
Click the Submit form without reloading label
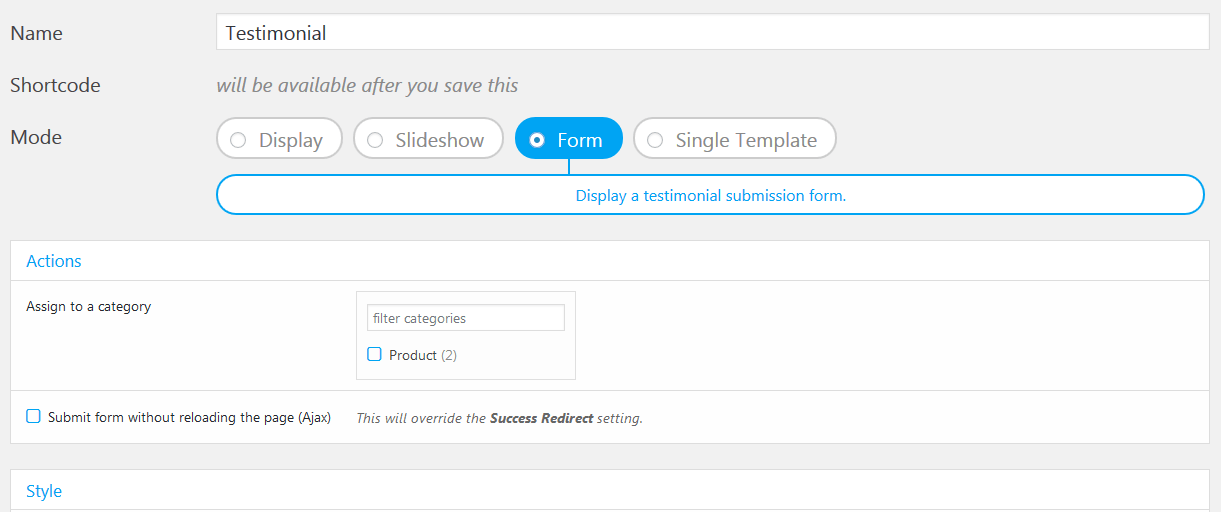click(189, 417)
